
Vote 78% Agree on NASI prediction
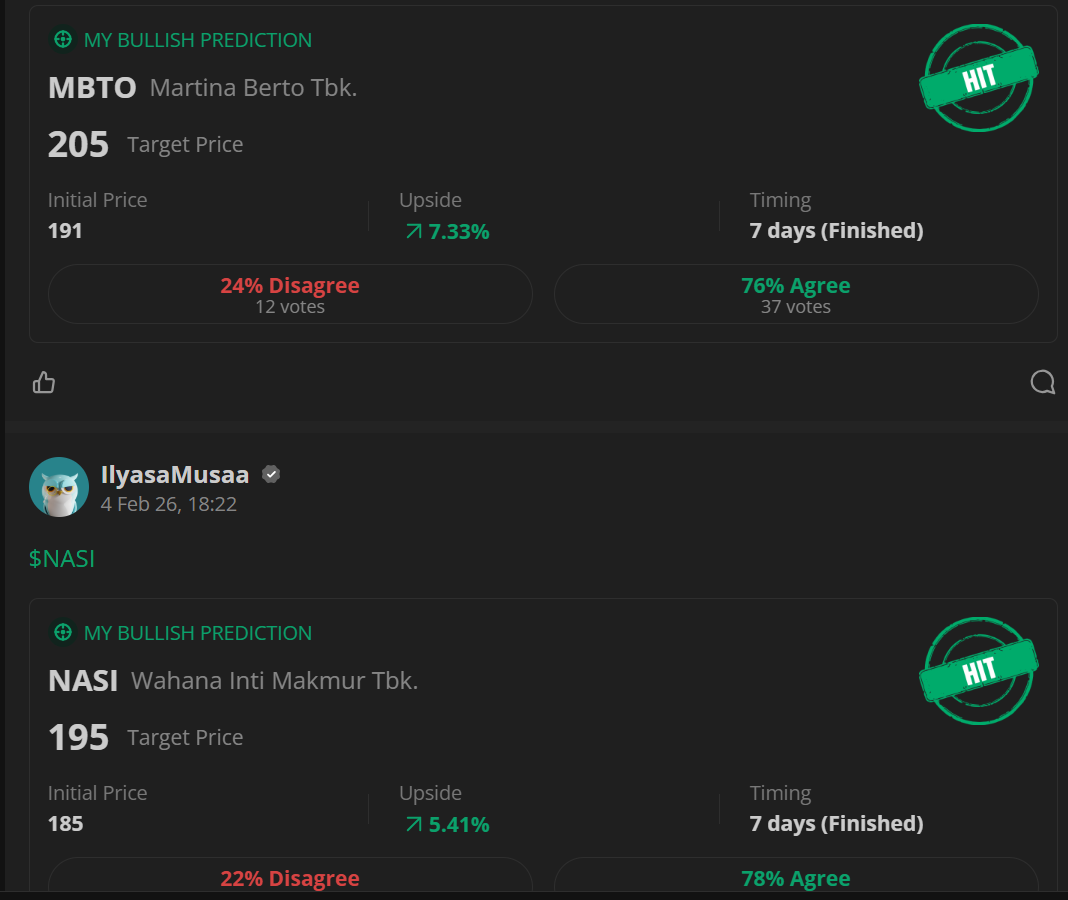point(796,877)
